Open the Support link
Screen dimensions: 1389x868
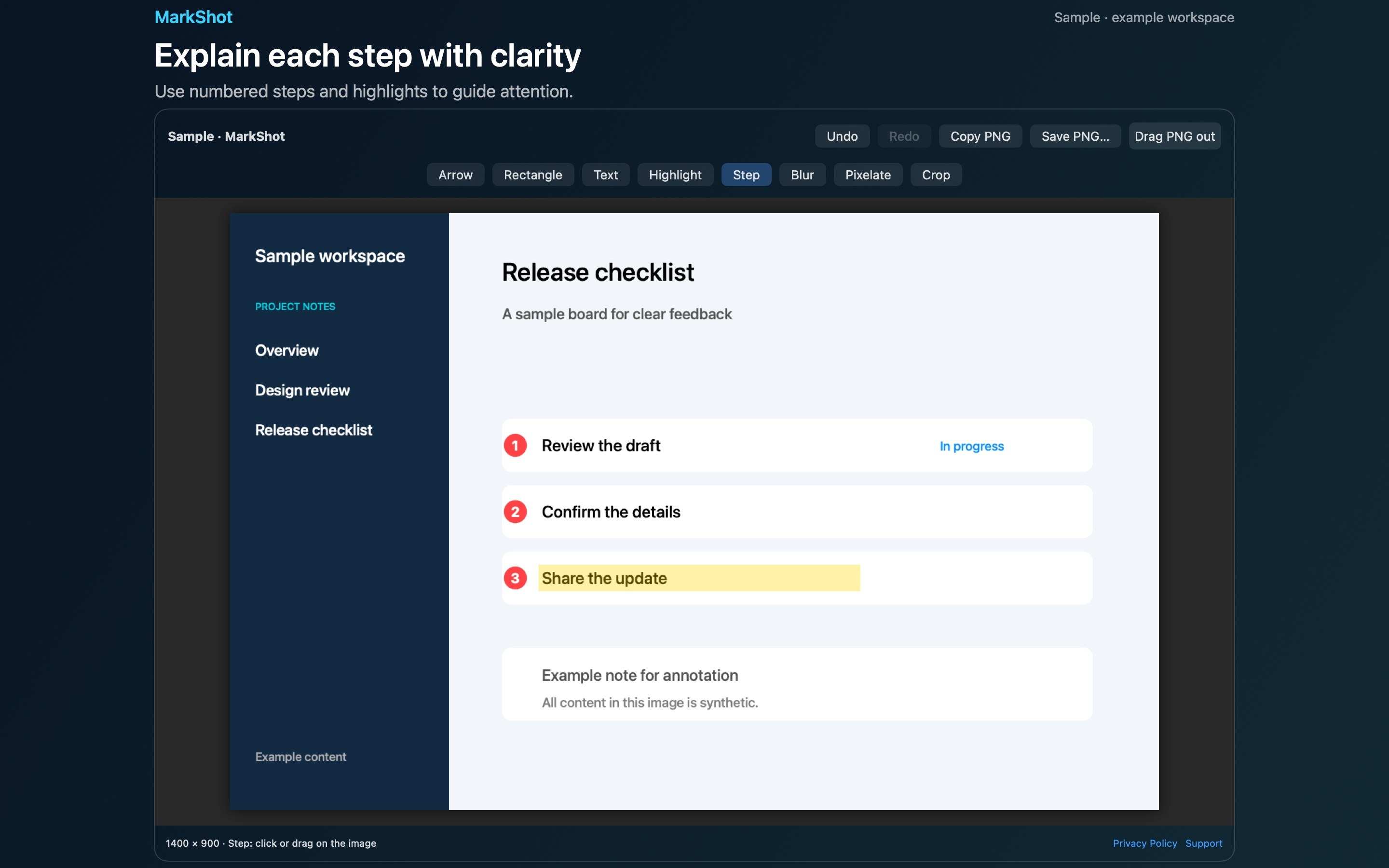pos(1204,843)
